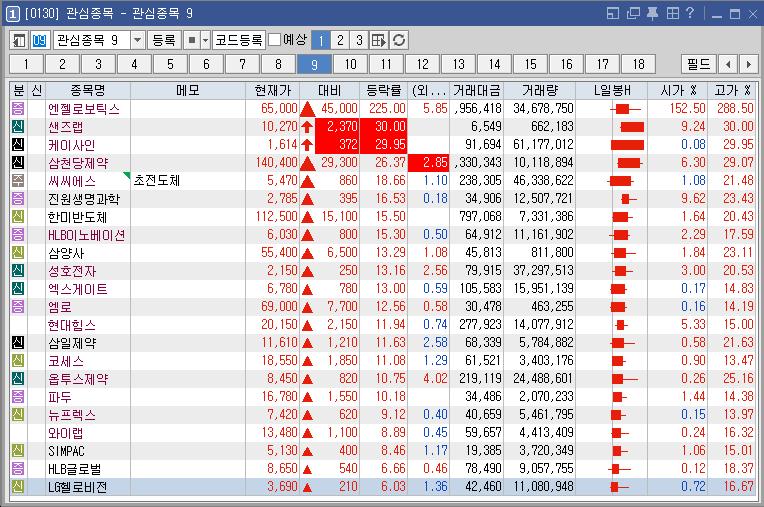Click the market icon beside 엑스게이트
The width and height of the screenshot is (764, 507).
[18, 288]
